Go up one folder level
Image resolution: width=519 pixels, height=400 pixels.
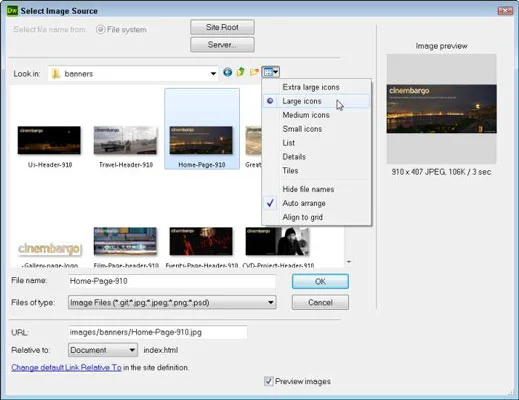241,72
